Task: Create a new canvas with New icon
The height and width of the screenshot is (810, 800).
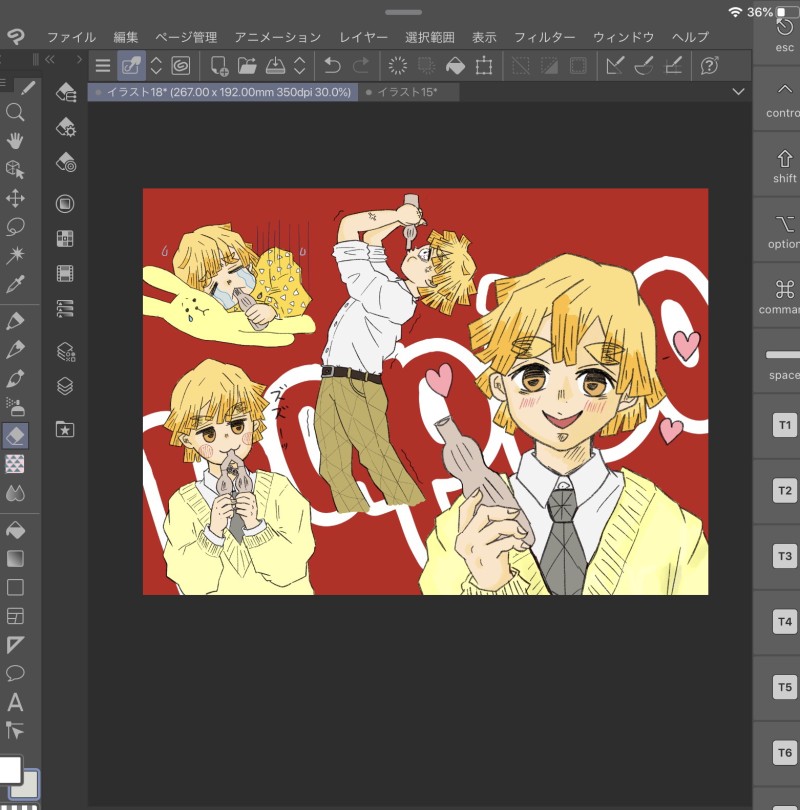Action: point(219,66)
